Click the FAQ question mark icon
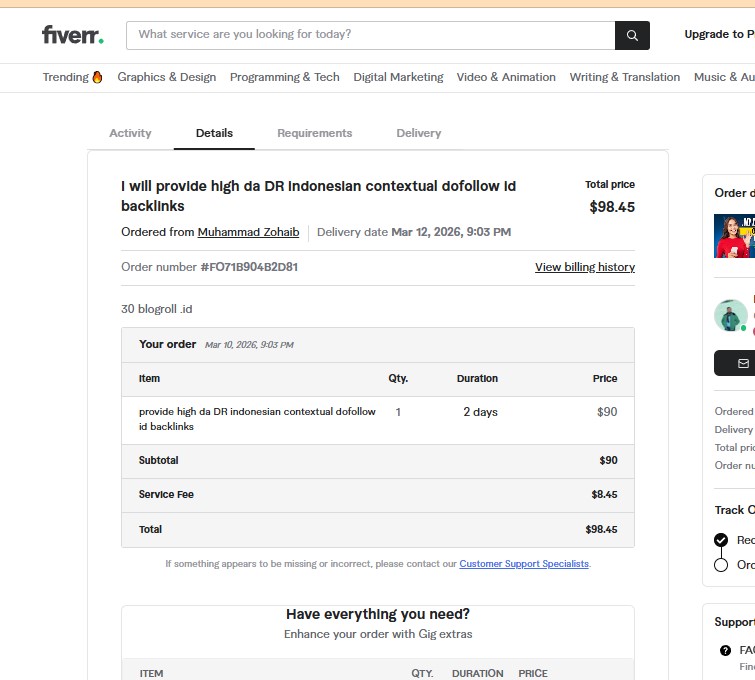The image size is (755, 680). click(x=725, y=651)
